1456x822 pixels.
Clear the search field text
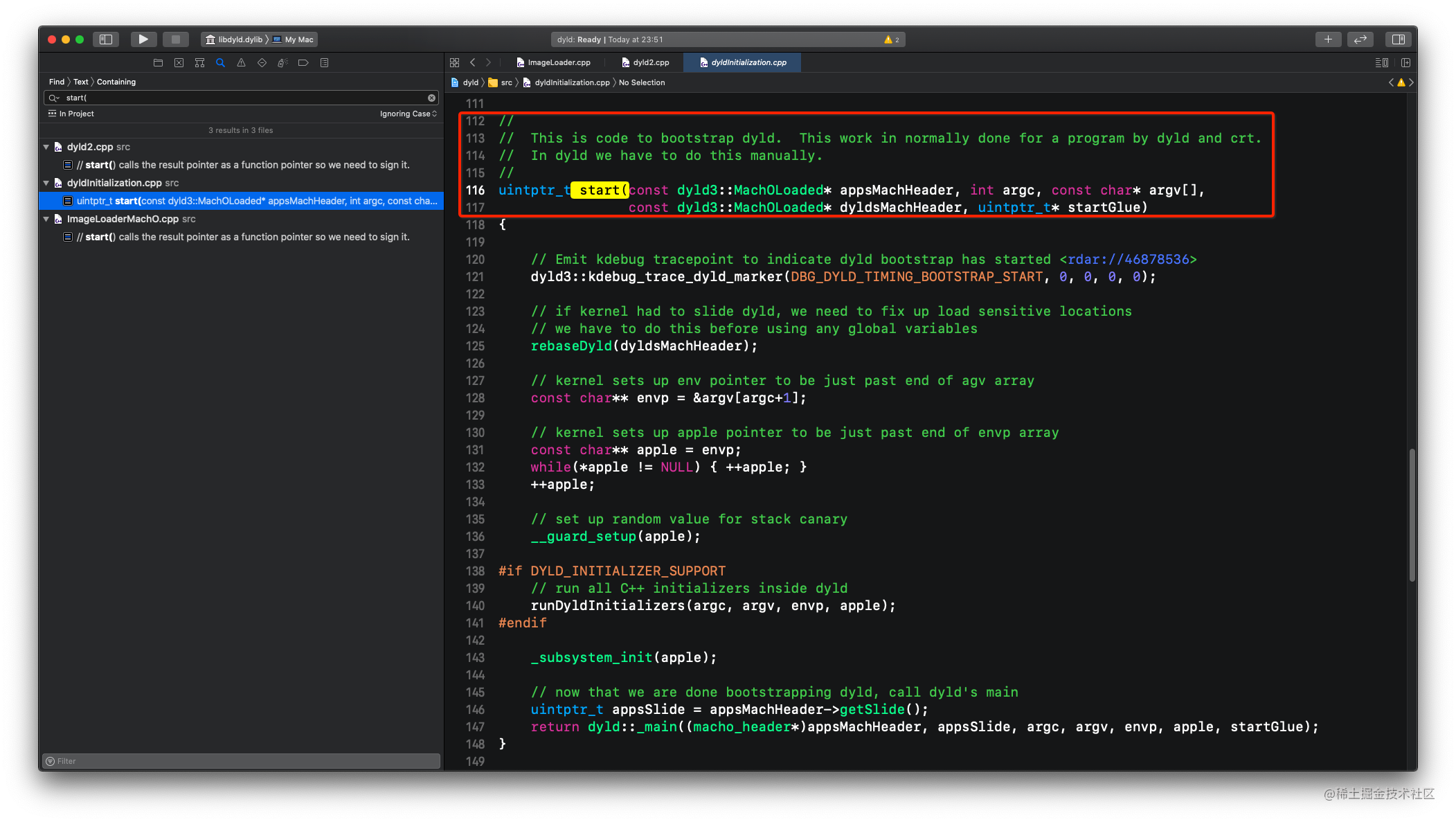click(x=431, y=98)
